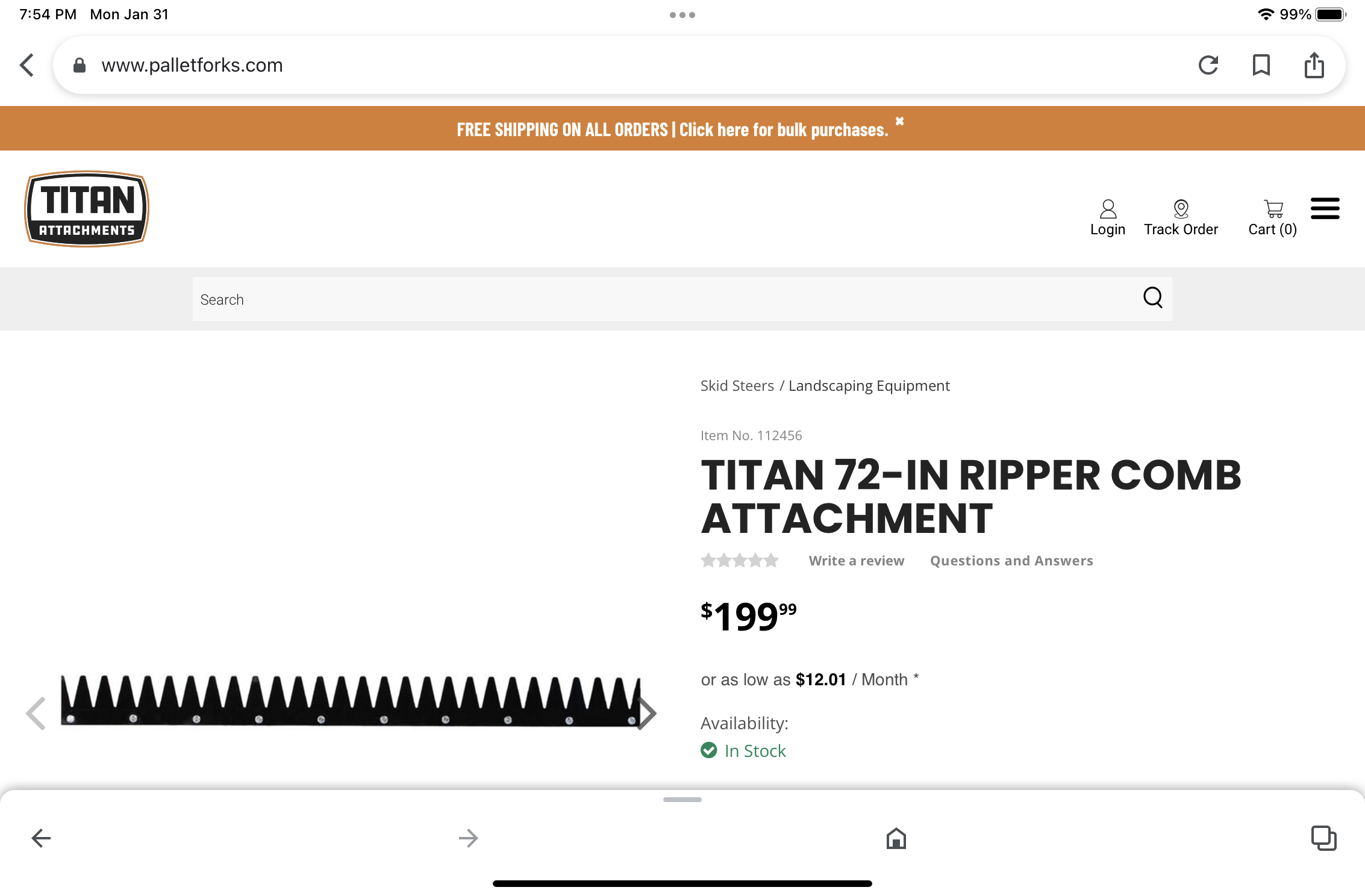
Task: Click the magnifying glass search button
Action: pyautogui.click(x=1153, y=297)
